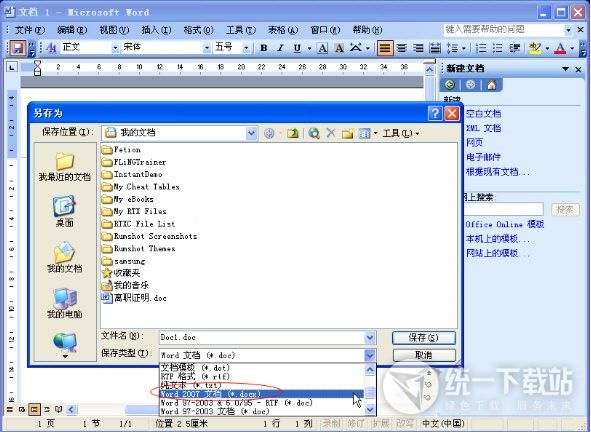
Task: Click the create new folder icon
Action: click(348, 133)
